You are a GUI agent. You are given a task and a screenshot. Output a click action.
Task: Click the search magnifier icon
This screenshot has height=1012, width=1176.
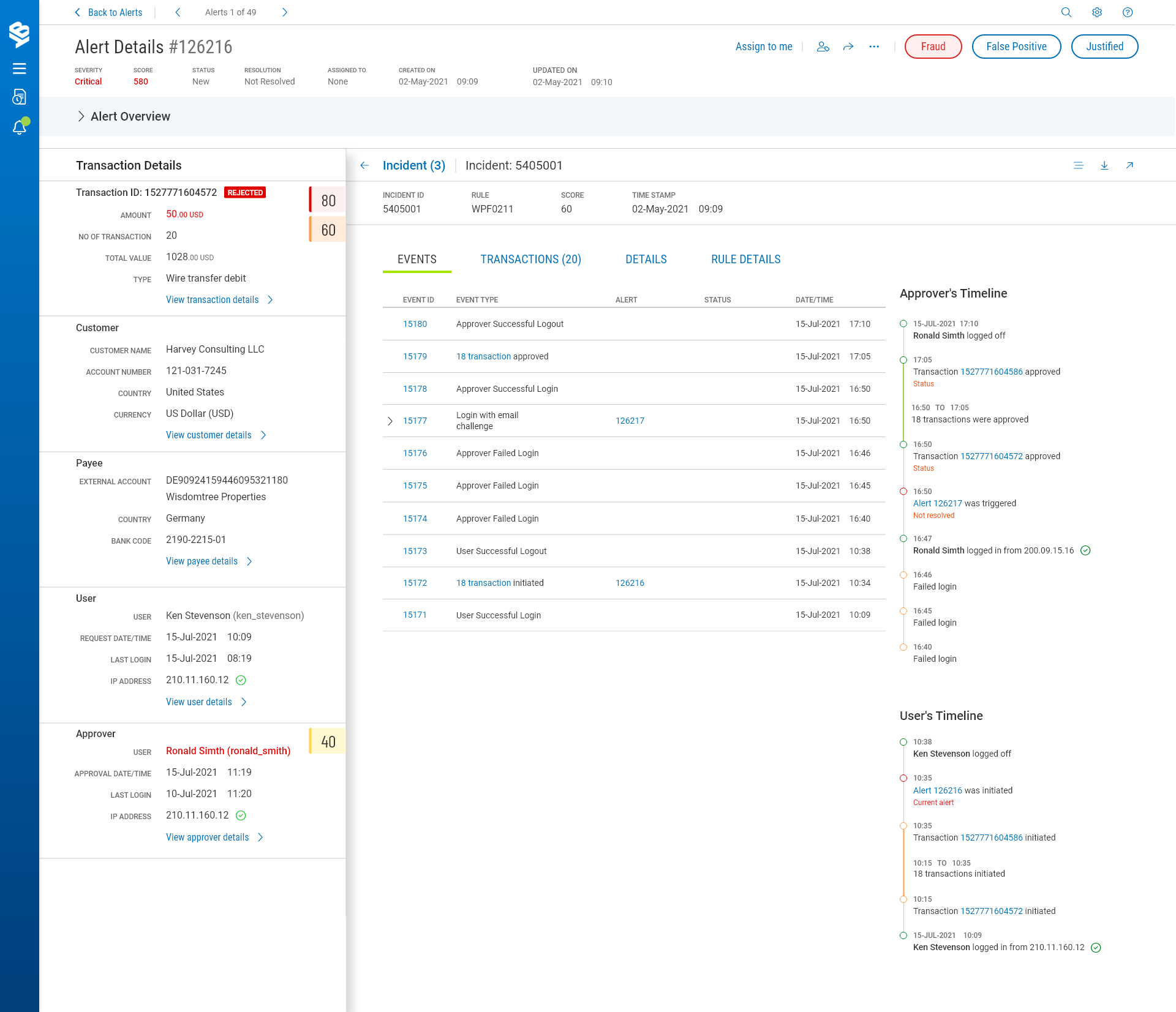coord(1066,12)
